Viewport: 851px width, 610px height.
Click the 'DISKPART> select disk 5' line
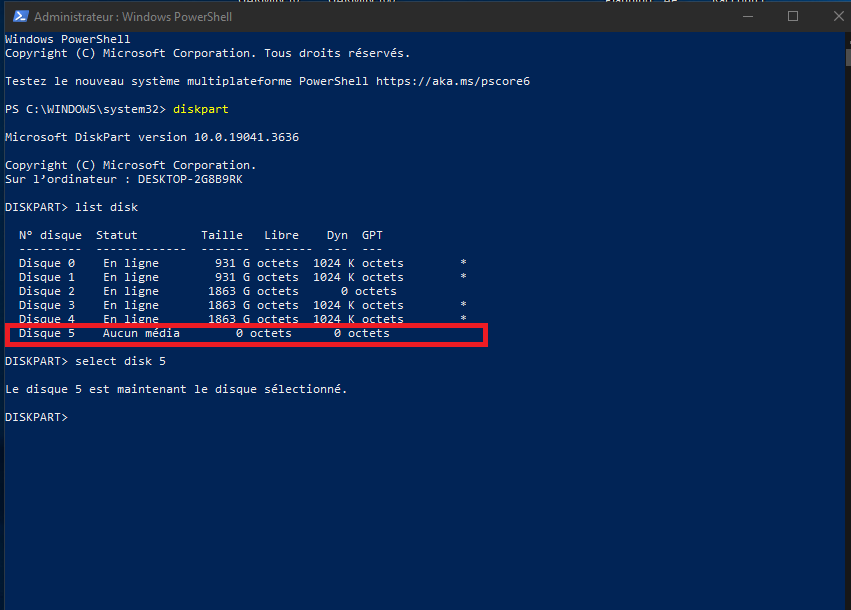pyautogui.click(x=85, y=361)
